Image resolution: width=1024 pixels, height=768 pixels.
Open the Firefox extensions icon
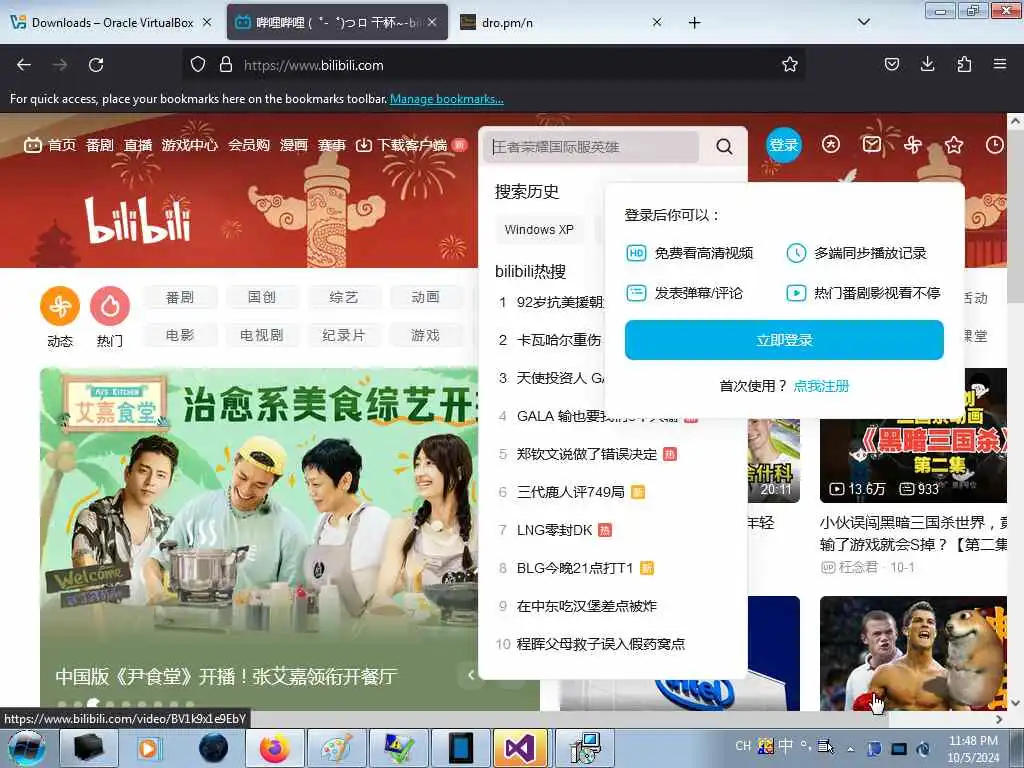964,64
